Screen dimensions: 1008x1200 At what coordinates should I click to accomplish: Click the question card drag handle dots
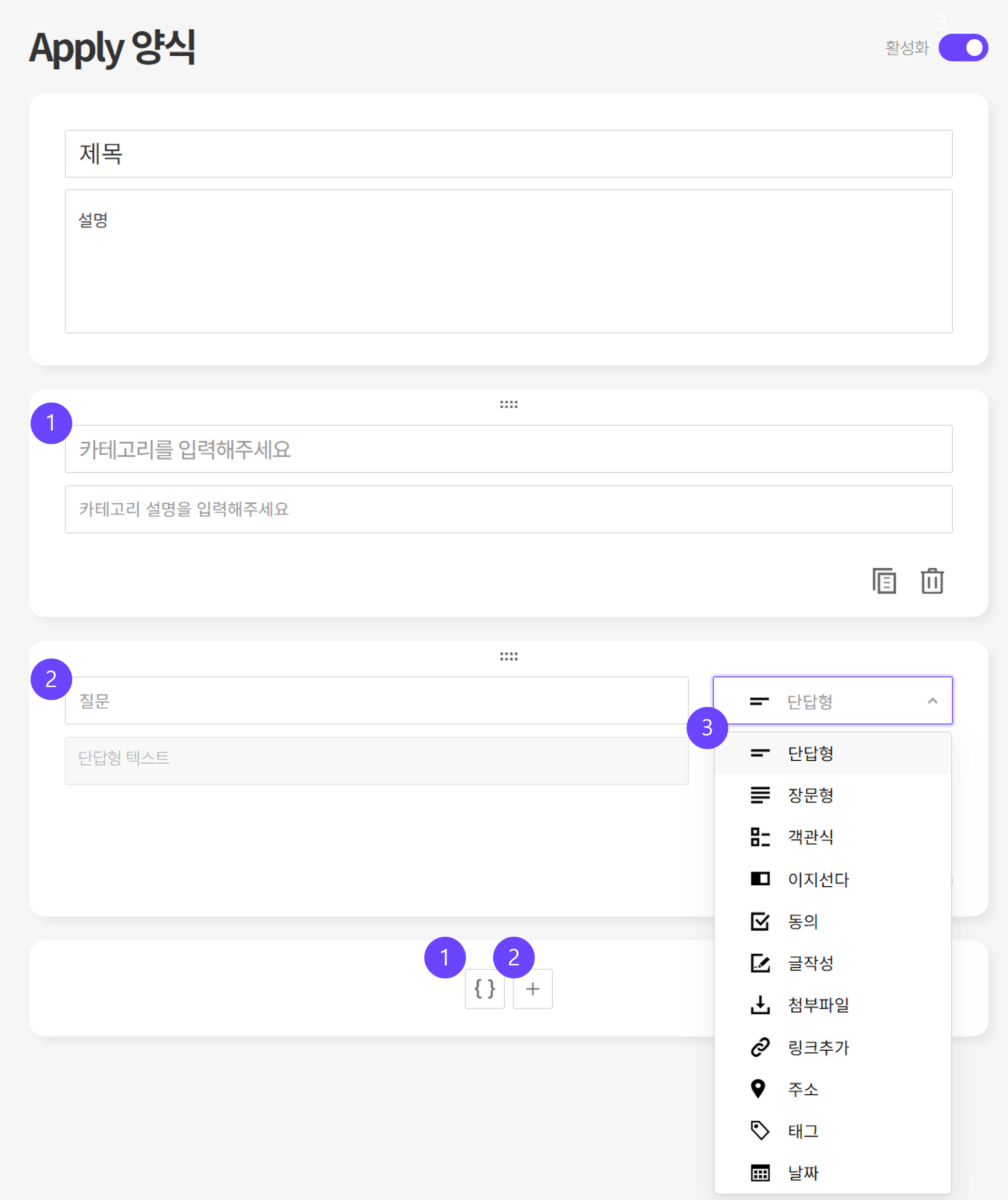pos(509,656)
